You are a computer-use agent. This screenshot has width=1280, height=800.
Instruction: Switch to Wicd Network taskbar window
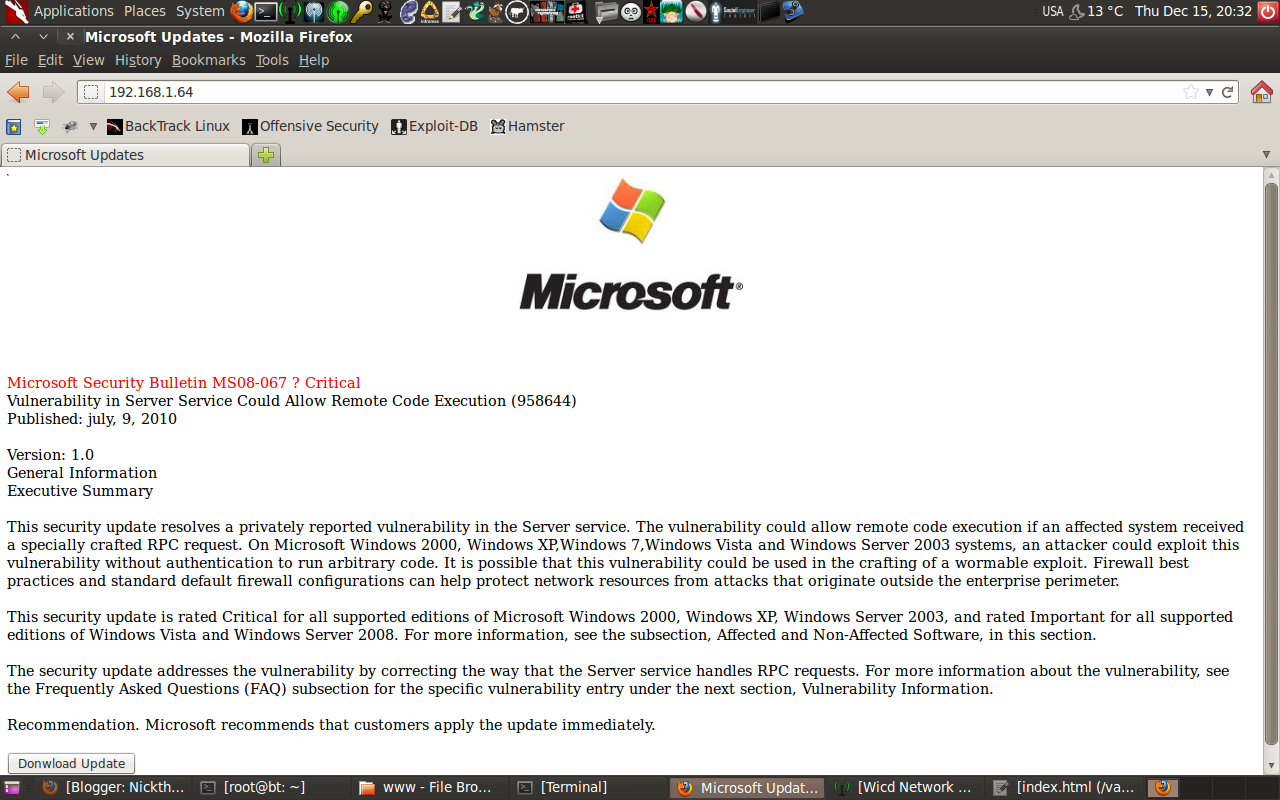[x=905, y=788]
